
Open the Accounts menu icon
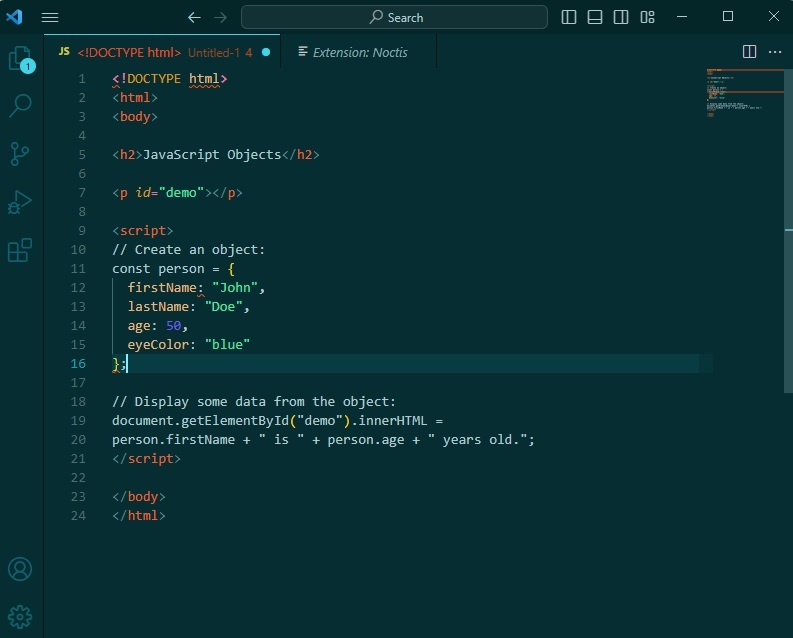pyautogui.click(x=20, y=569)
